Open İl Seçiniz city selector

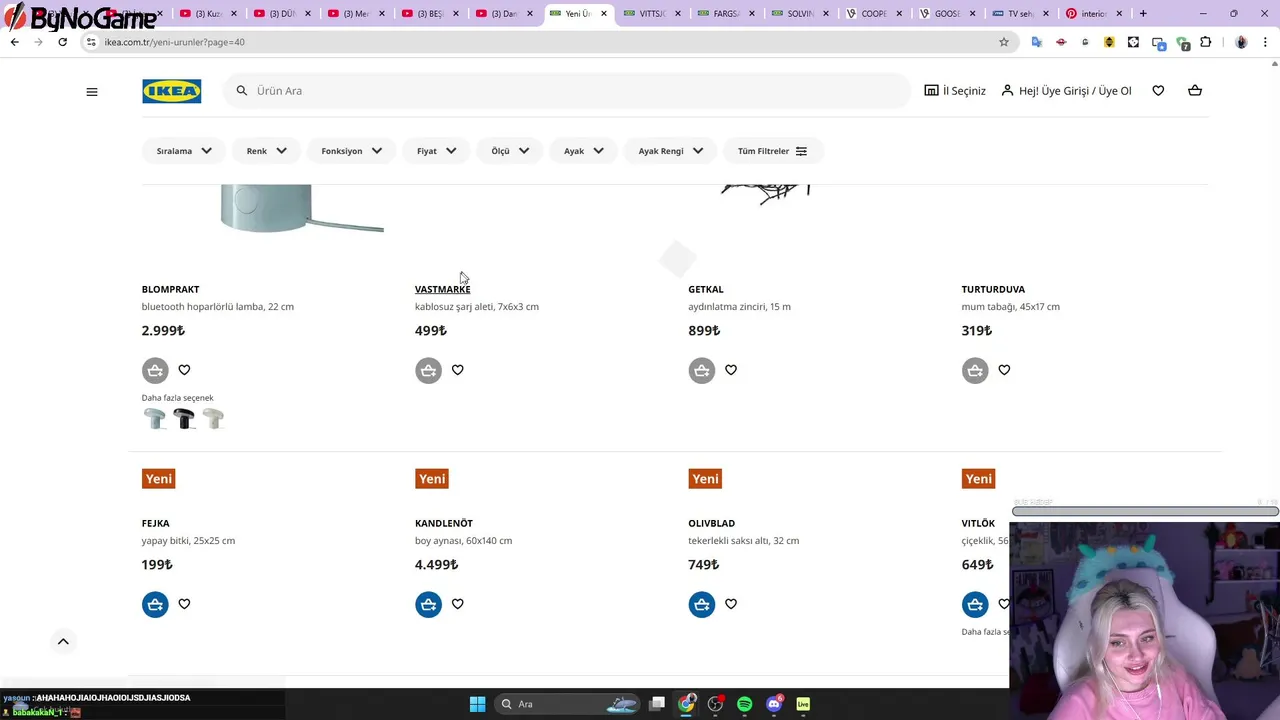coord(955,91)
